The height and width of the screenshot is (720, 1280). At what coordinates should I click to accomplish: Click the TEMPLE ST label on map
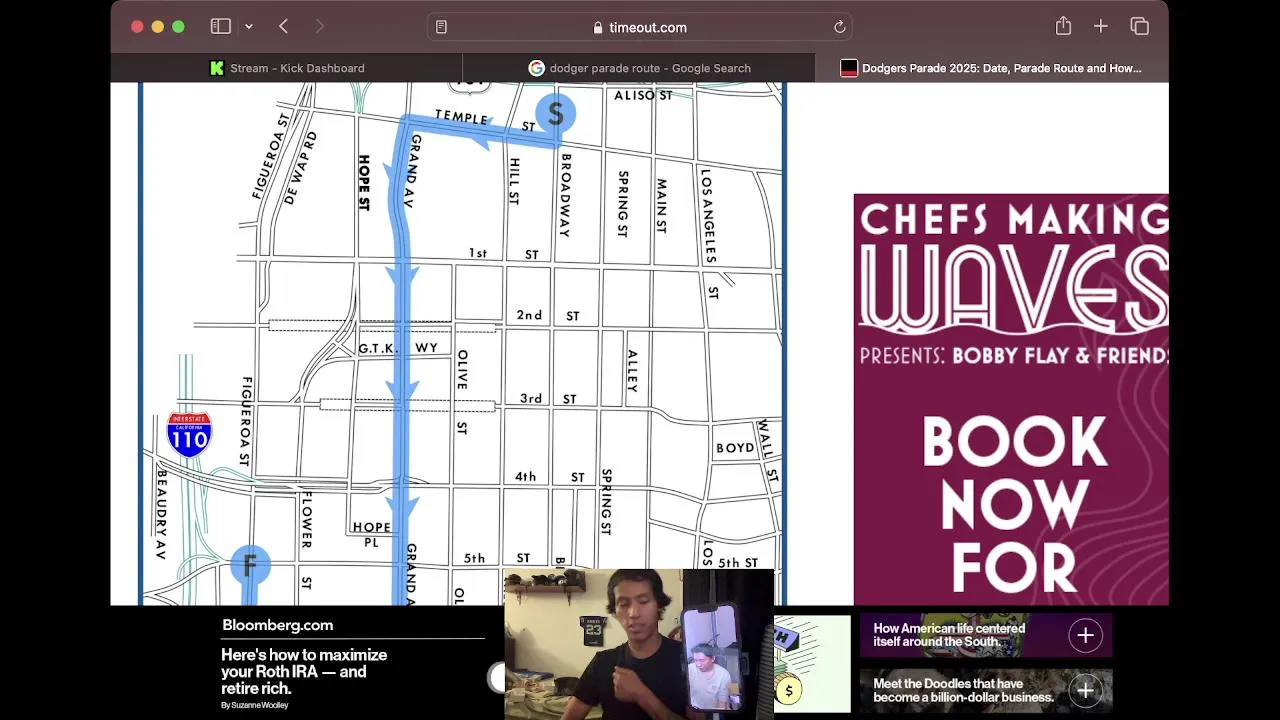[x=486, y=120]
